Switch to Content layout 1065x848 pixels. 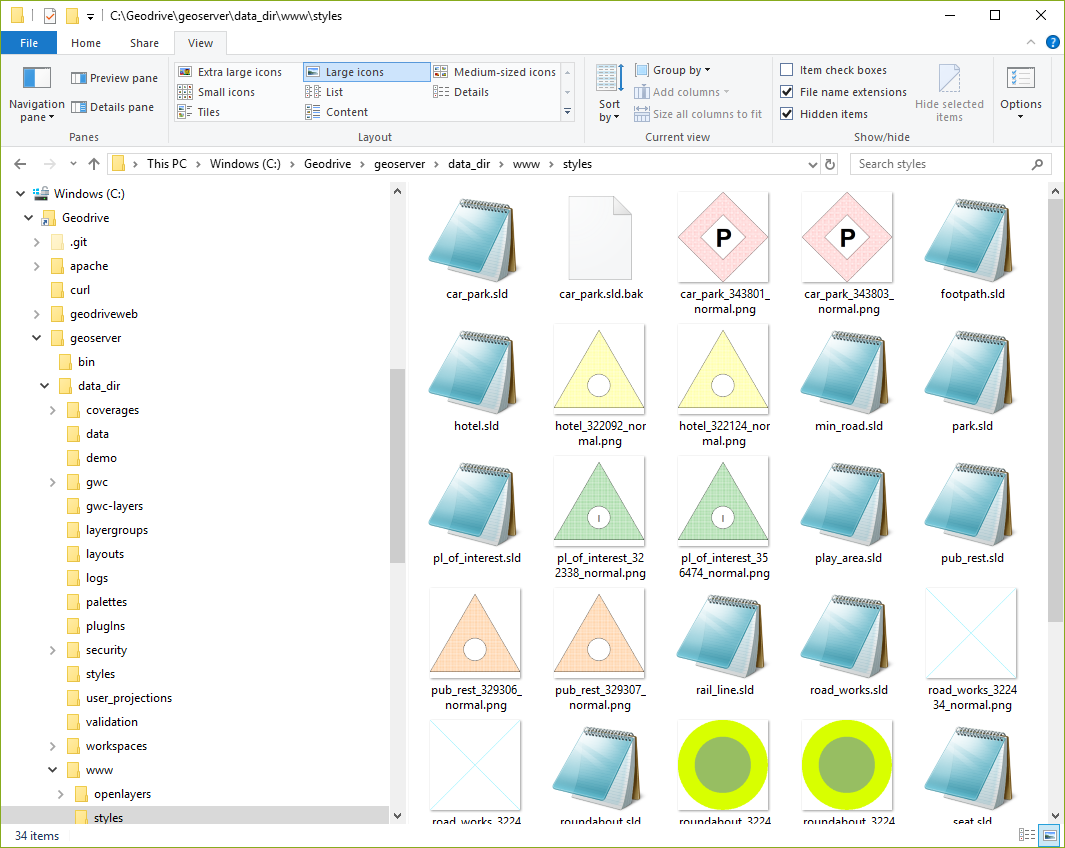[x=337, y=112]
